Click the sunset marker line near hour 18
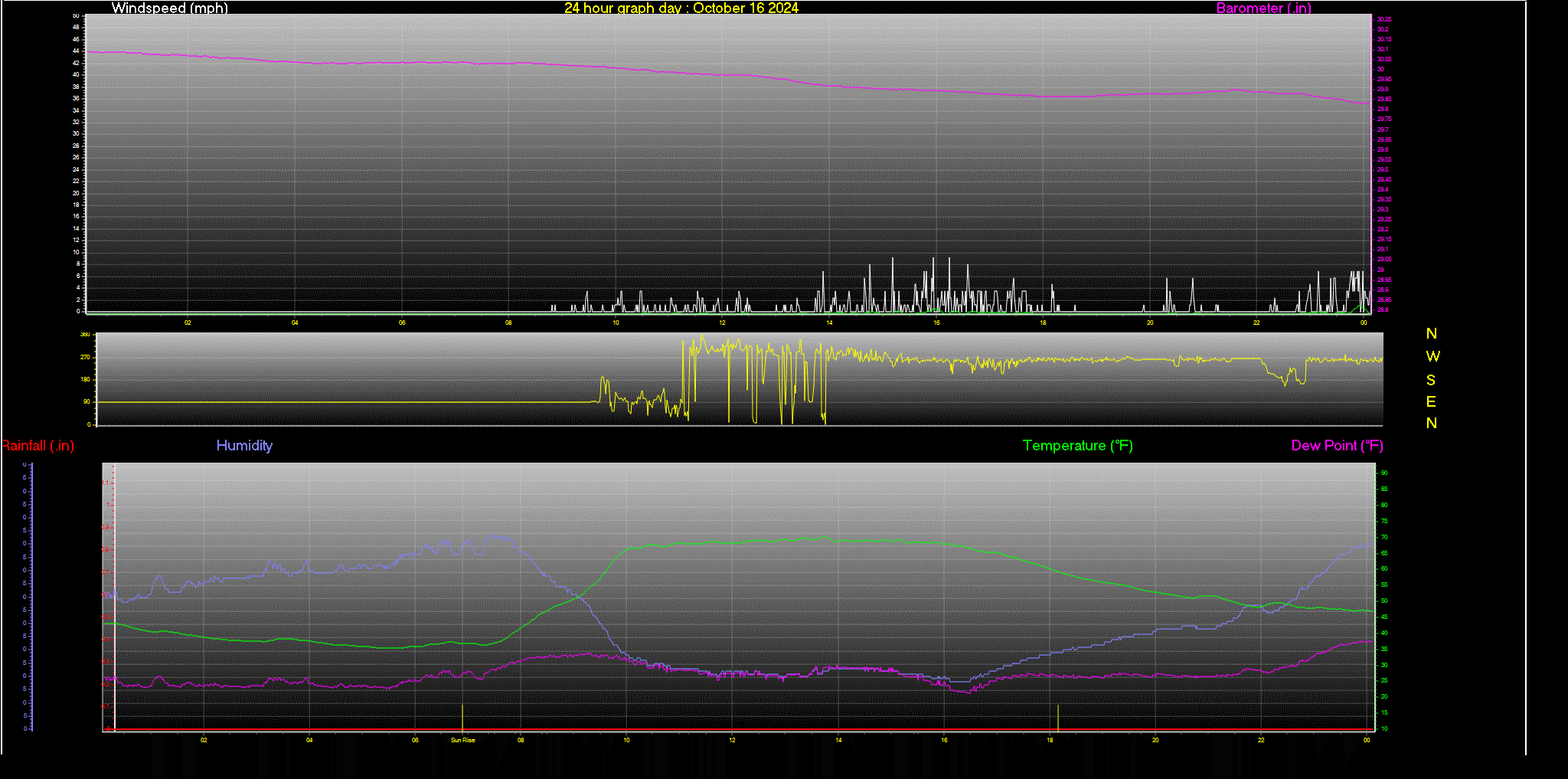 tap(1058, 718)
